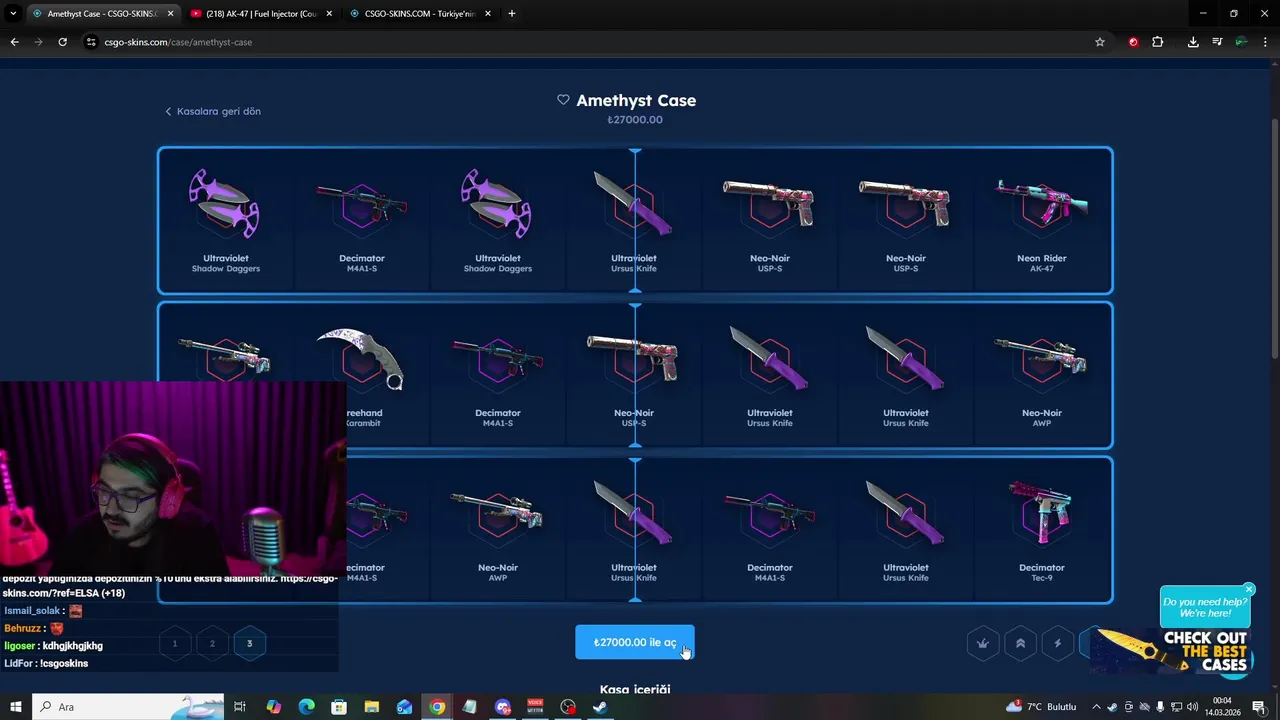This screenshot has height=720, width=1280.
Task: Select case count 3 hexagon
Action: point(250,643)
